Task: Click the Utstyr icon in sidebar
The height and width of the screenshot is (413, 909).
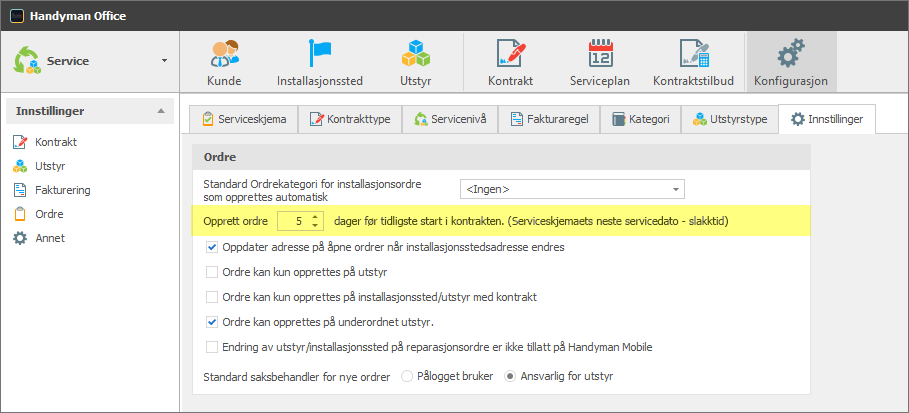Action: click(x=20, y=166)
